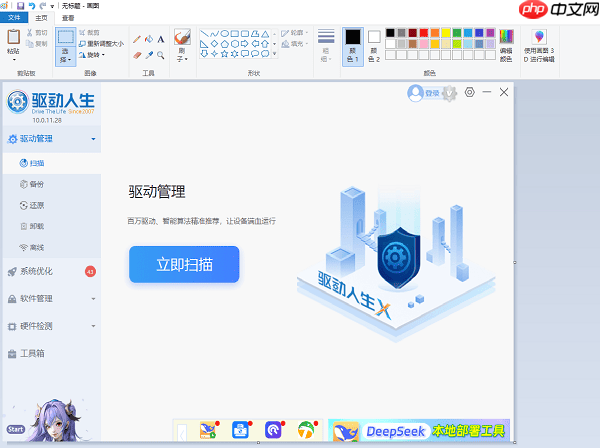Select 扫描 in the sidebar
600x448 pixels.
(52, 163)
